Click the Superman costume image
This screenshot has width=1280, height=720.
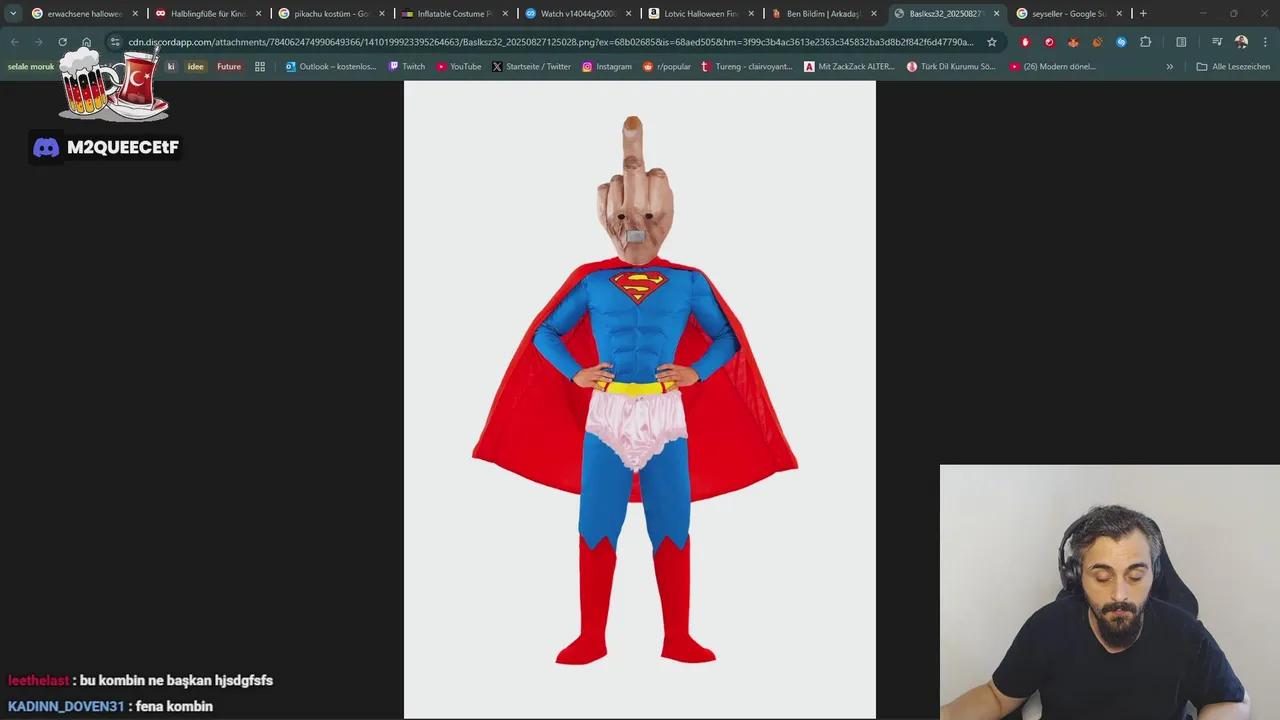640,400
